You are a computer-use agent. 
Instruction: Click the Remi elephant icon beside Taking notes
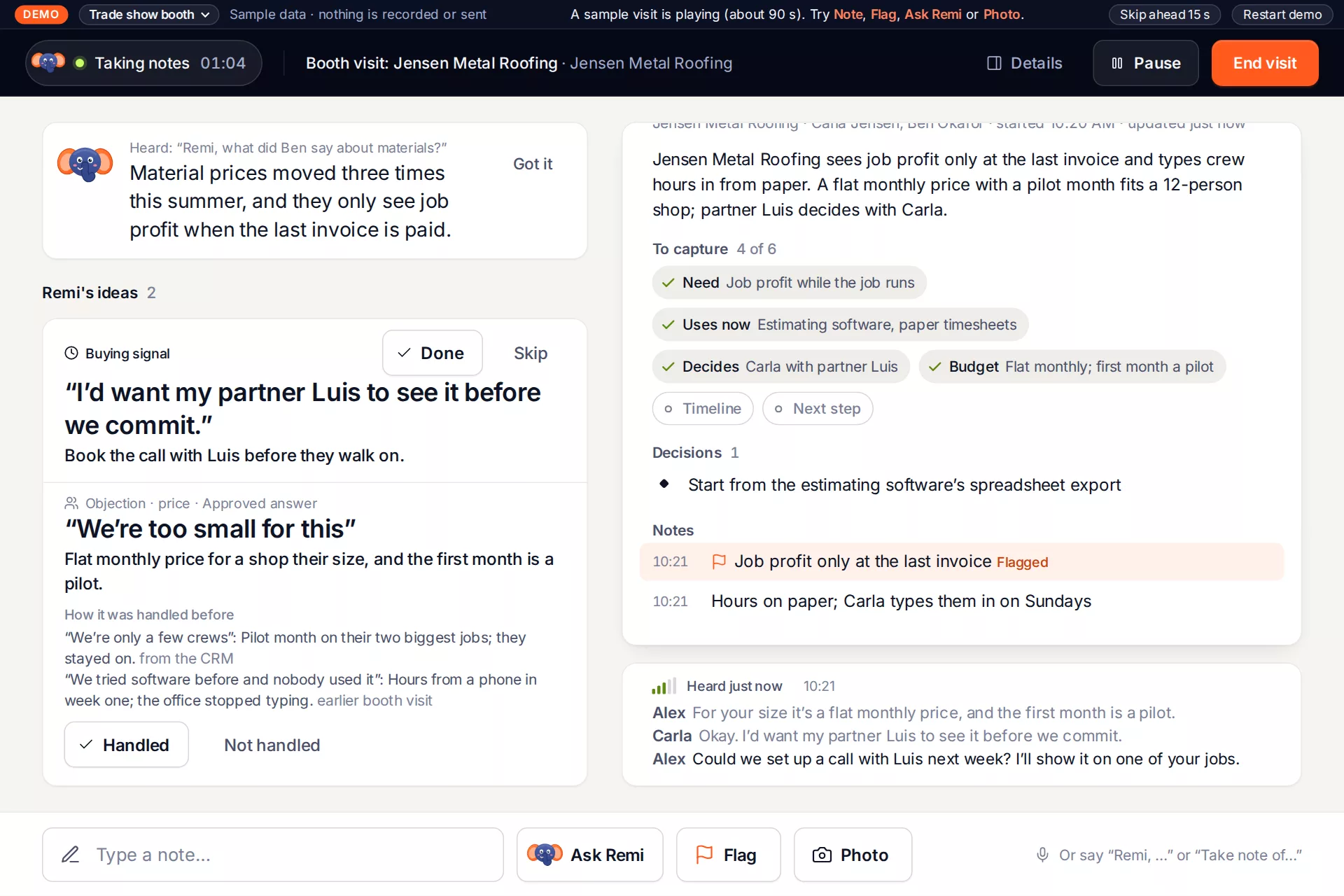48,63
